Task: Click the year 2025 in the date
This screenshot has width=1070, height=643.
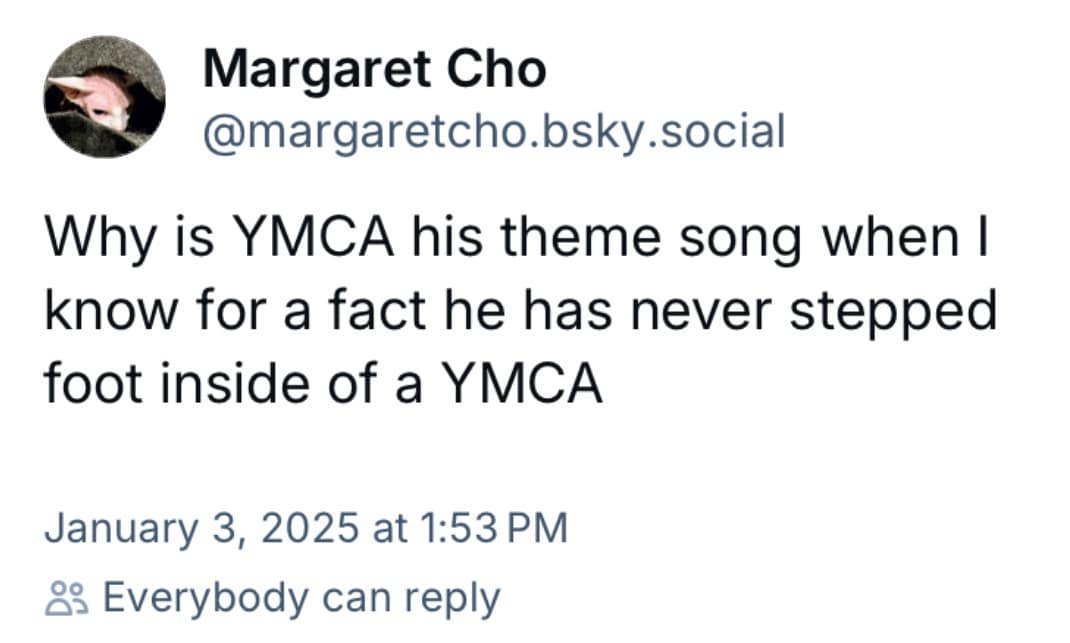Action: pyautogui.click(x=311, y=528)
